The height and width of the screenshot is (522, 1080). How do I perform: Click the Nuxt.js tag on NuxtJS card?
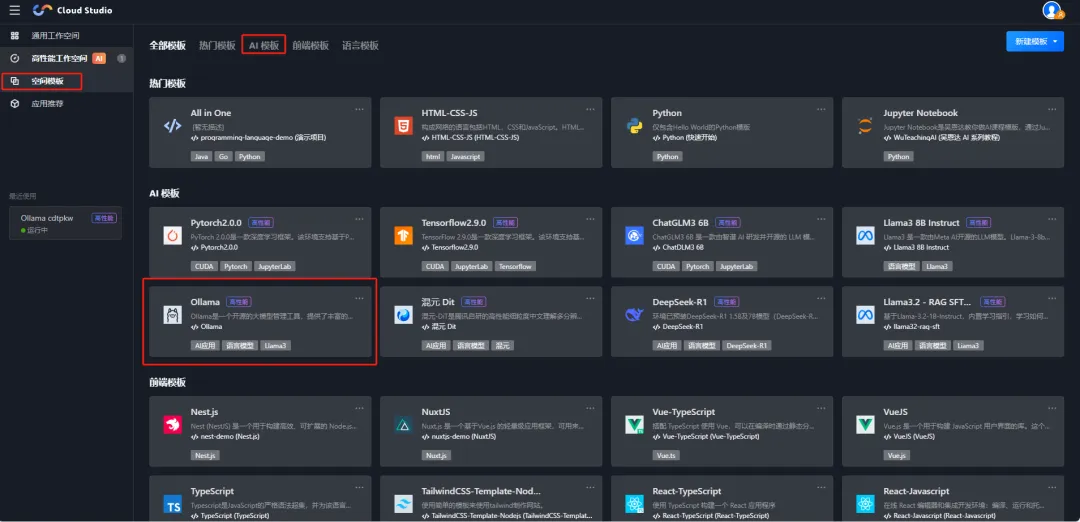pos(436,456)
